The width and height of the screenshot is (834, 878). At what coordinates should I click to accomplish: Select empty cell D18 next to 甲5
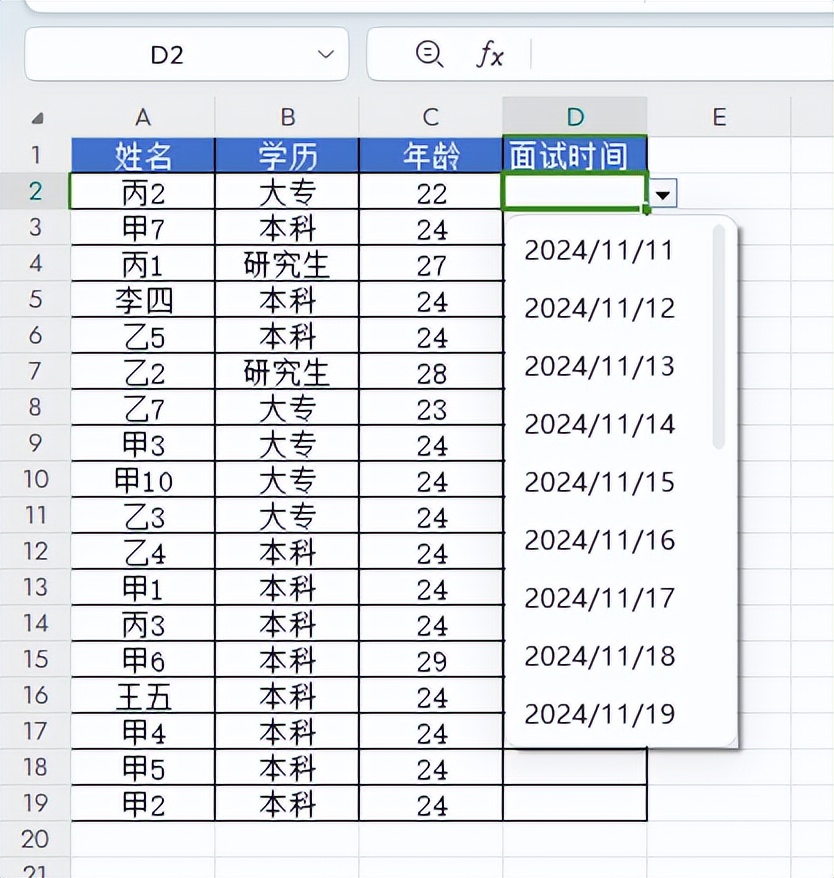[x=575, y=767]
